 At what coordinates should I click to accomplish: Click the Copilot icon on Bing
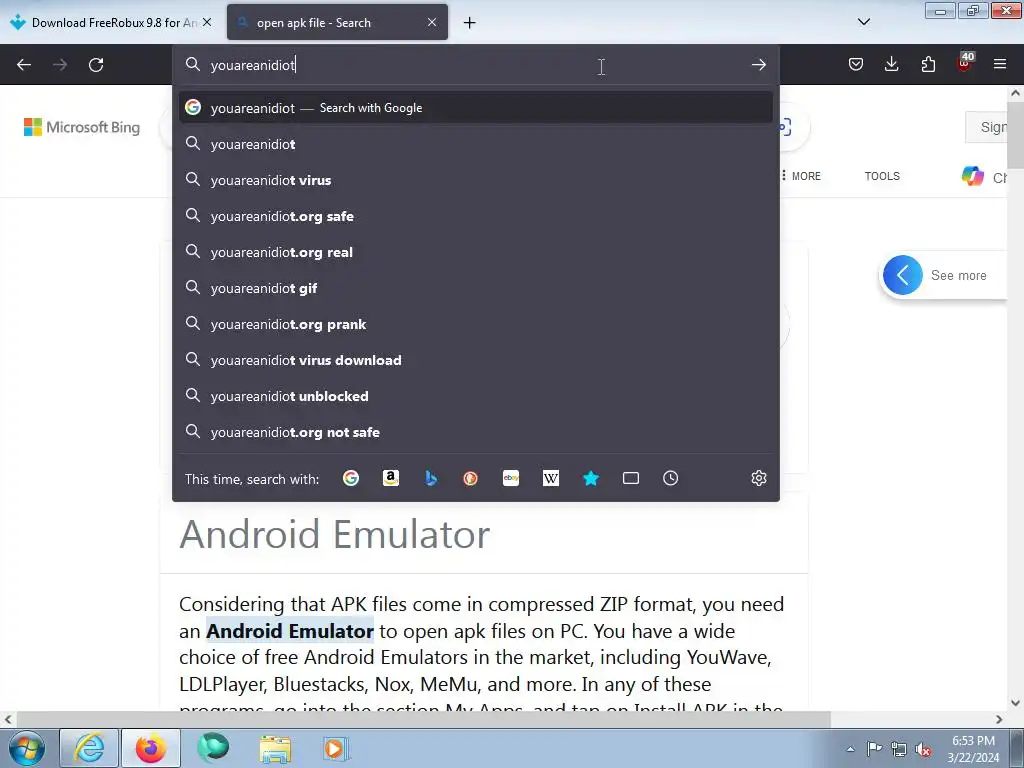(x=972, y=176)
